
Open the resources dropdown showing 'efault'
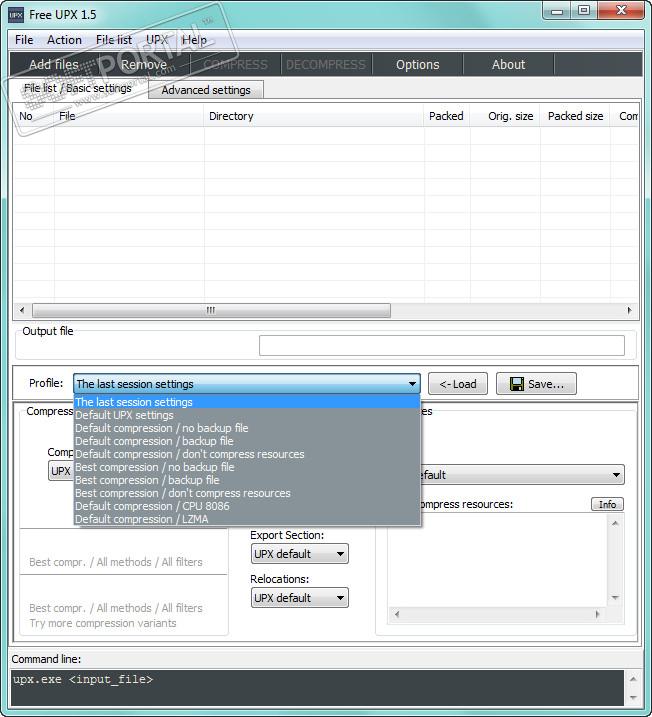[x=522, y=475]
